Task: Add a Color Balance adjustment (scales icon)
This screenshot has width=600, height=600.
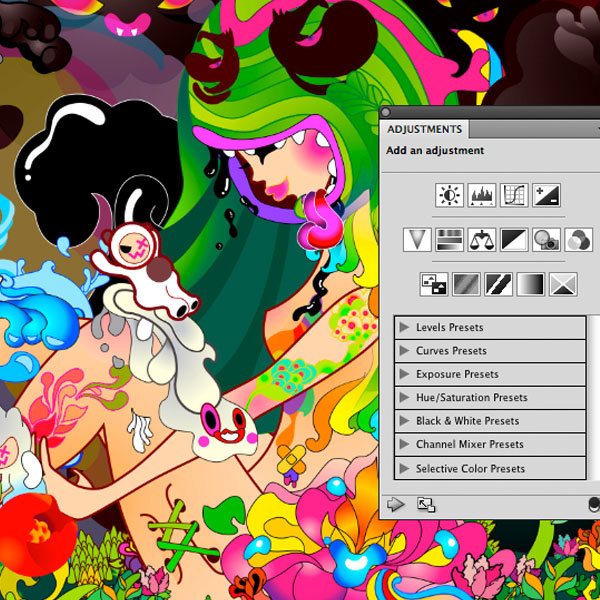Action: [x=481, y=240]
